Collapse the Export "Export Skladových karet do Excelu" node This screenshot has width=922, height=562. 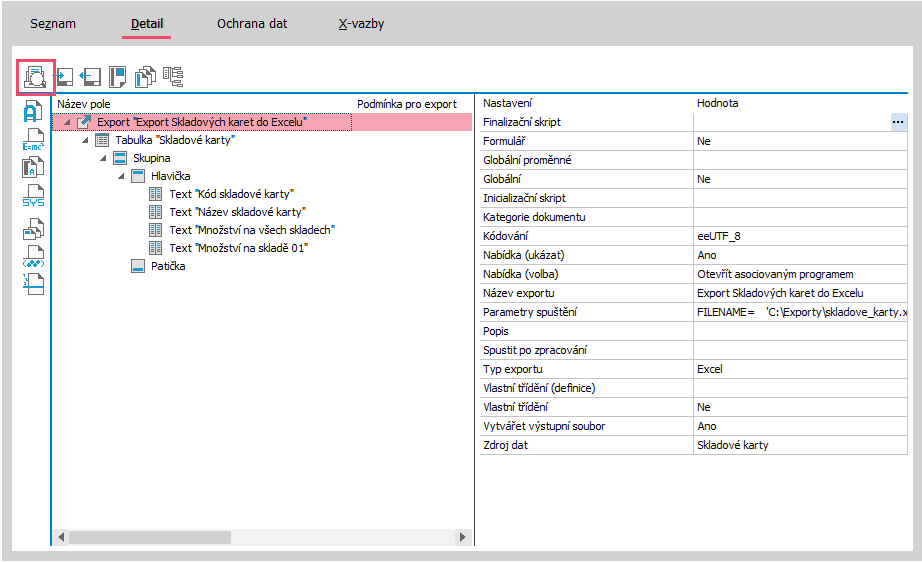click(x=67, y=122)
